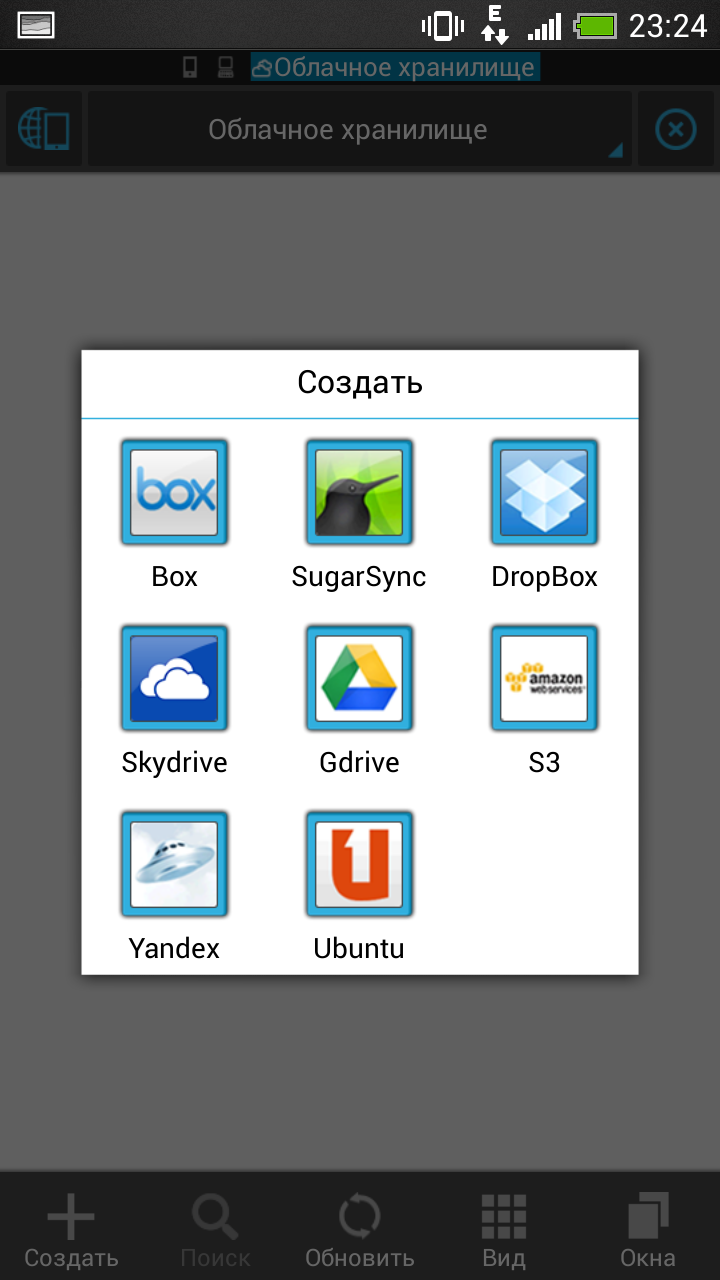Select the Box cloud service icon
Image resolution: width=720 pixels, height=1280 pixels.
(174, 492)
